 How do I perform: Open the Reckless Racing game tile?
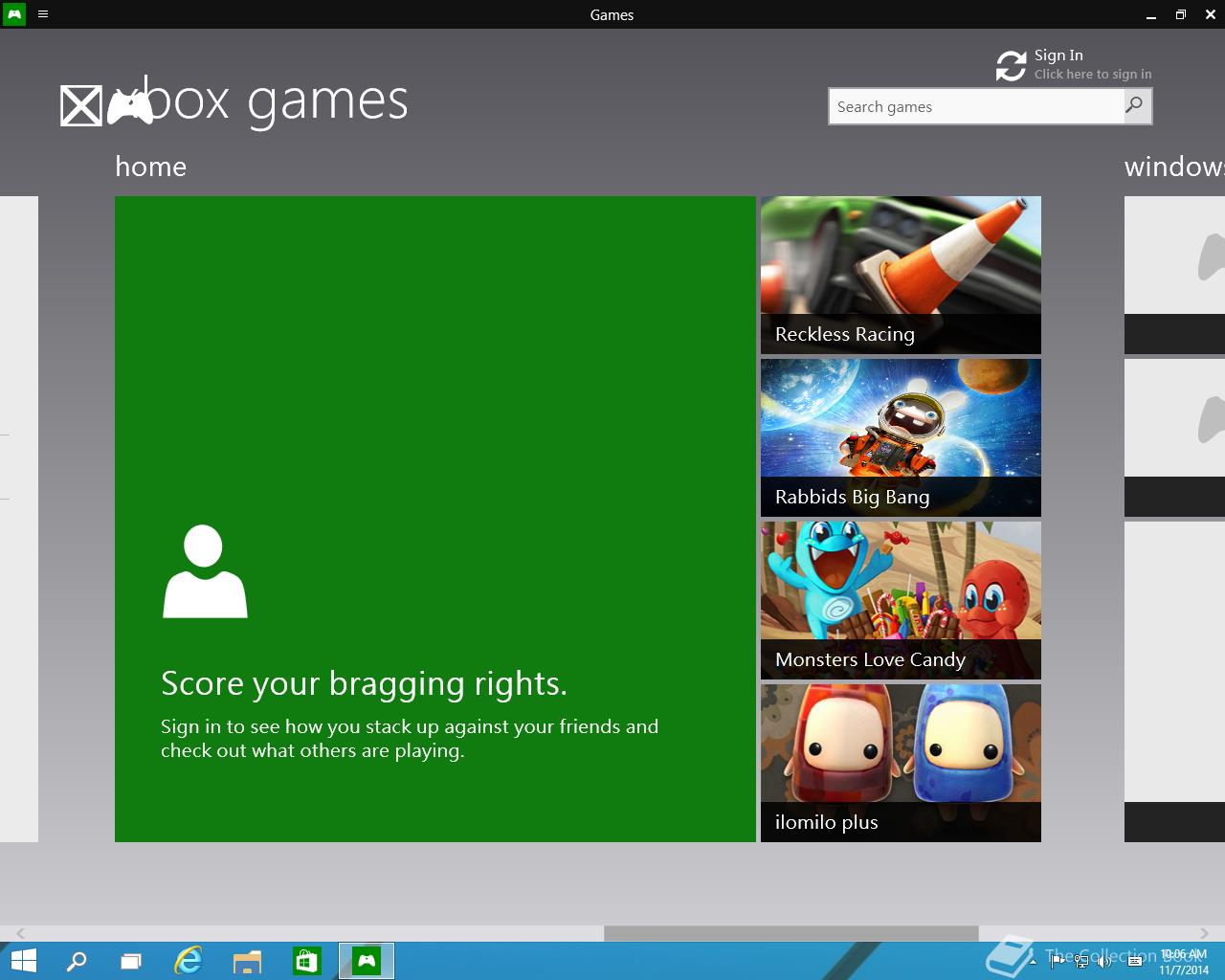click(x=901, y=275)
